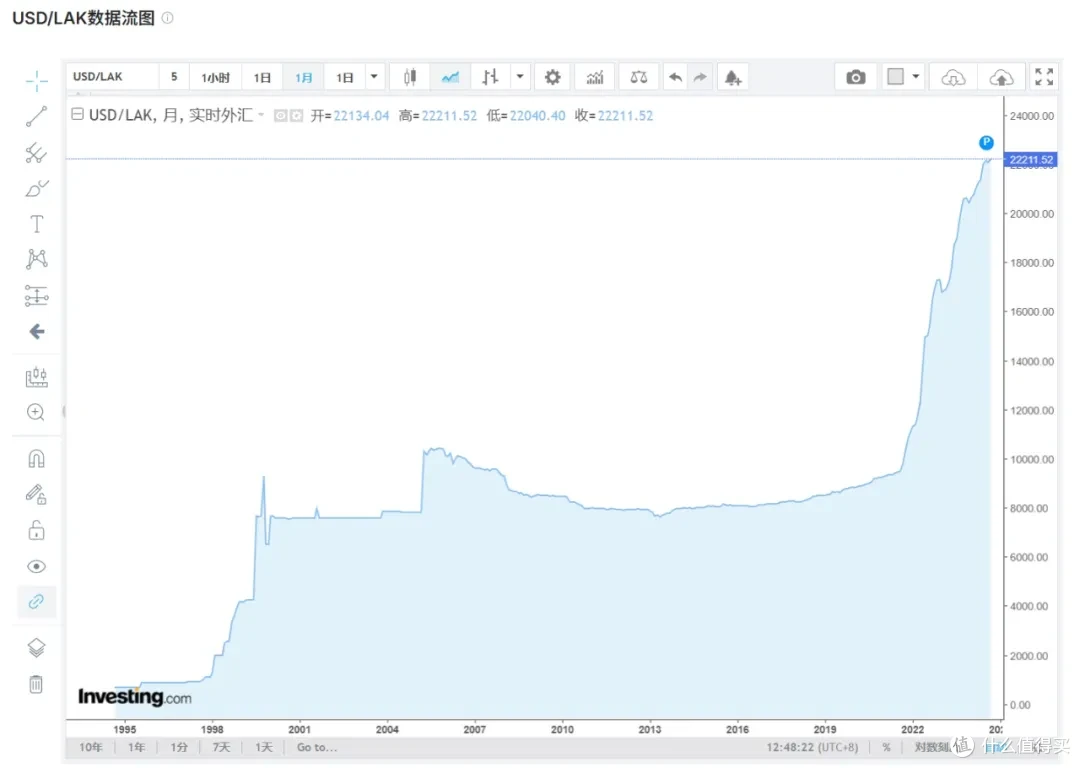Switch to the 1月 interval tab
Image resolution: width=1080 pixels, height=768 pixels.
[x=304, y=77]
